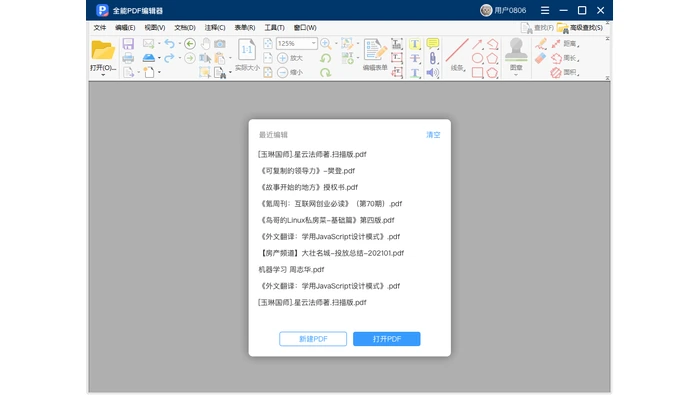The image size is (700, 395).
Task: Click the blue 打开PDF button
Action: point(387,339)
